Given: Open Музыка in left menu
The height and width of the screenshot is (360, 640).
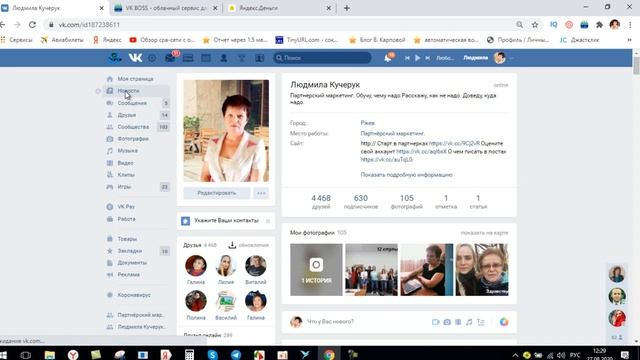Looking at the screenshot, I should 127,151.
